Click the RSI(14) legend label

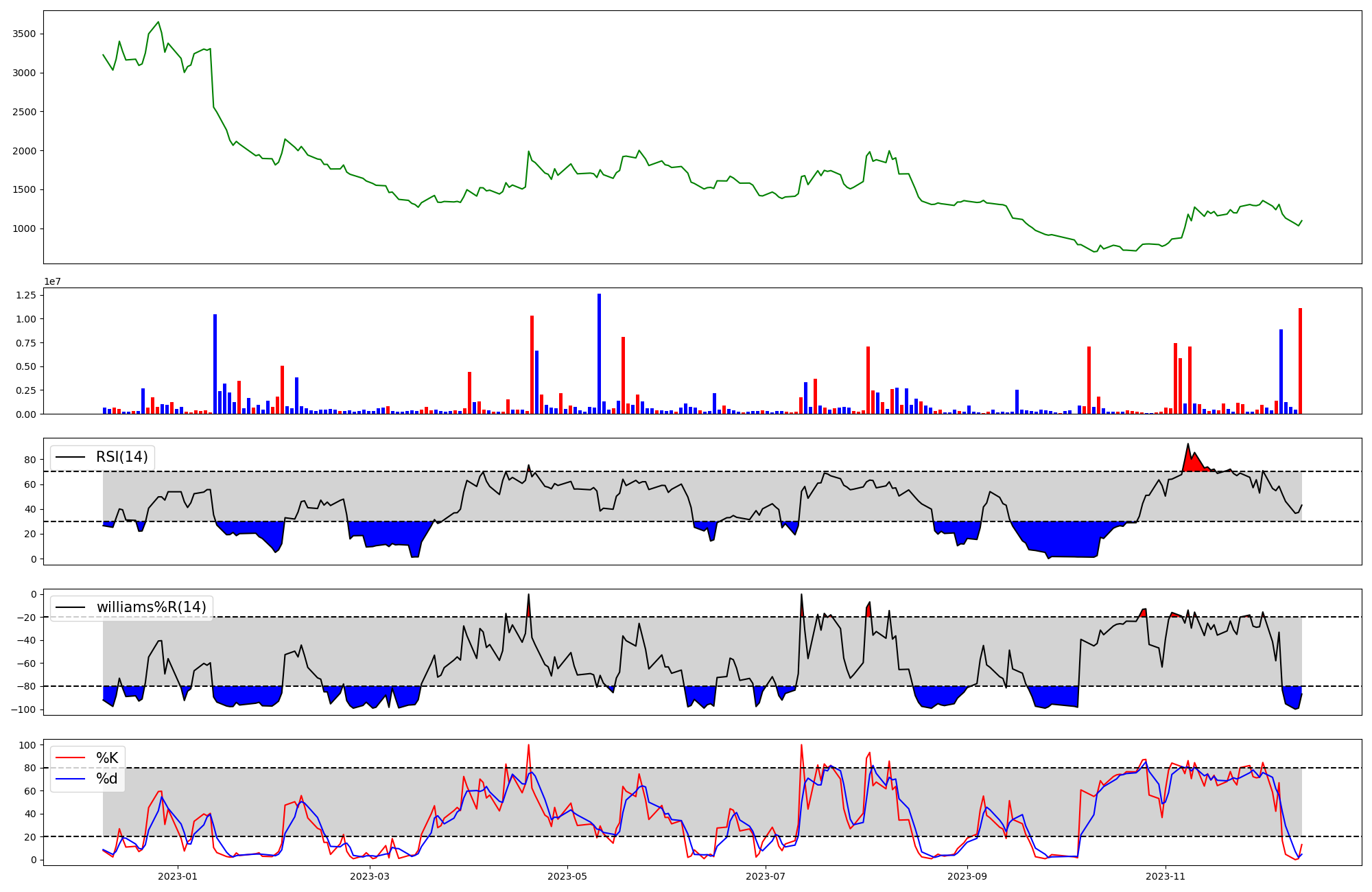coord(122,457)
